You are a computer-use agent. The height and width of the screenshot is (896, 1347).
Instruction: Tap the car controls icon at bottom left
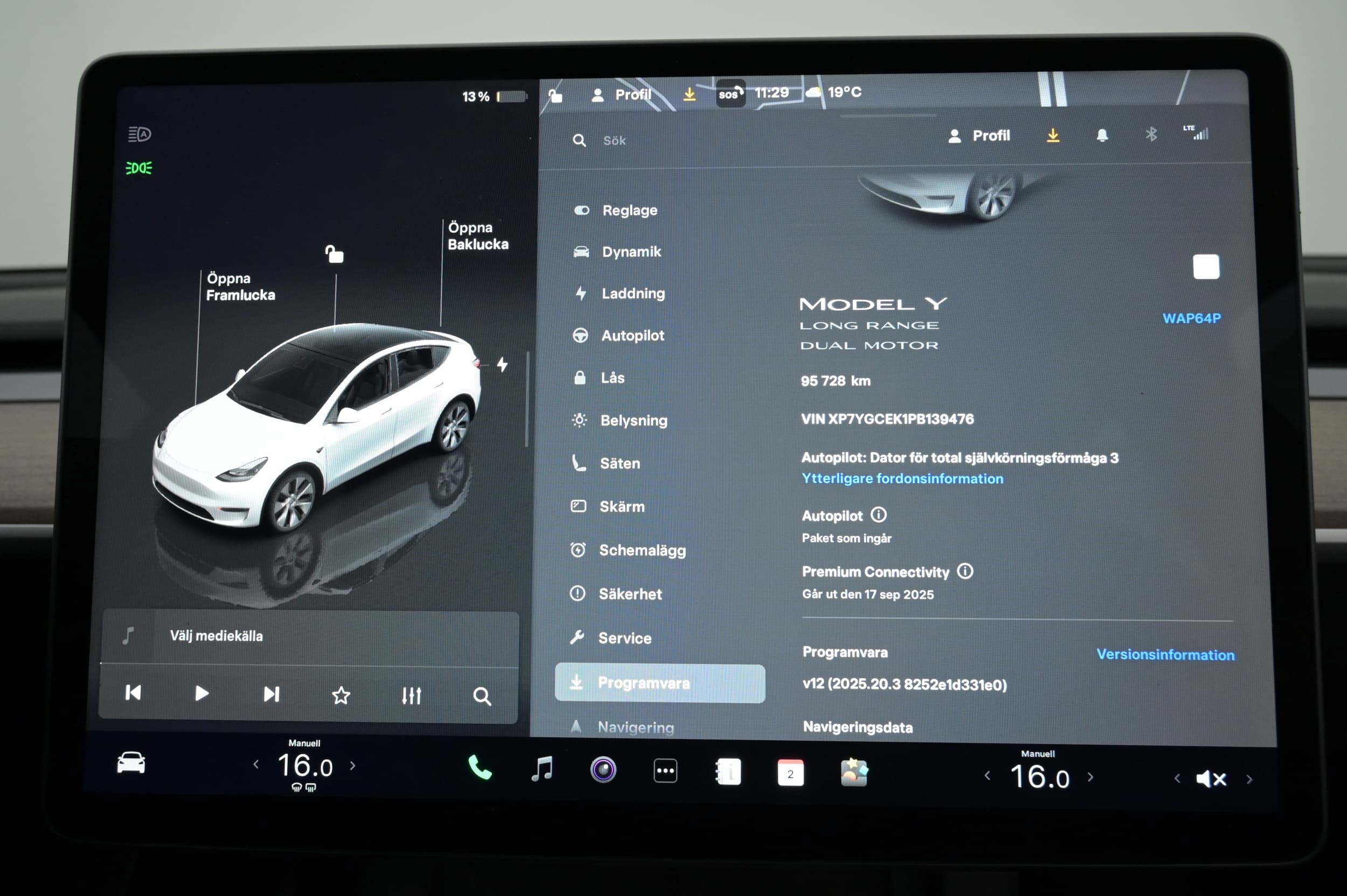pyautogui.click(x=131, y=763)
